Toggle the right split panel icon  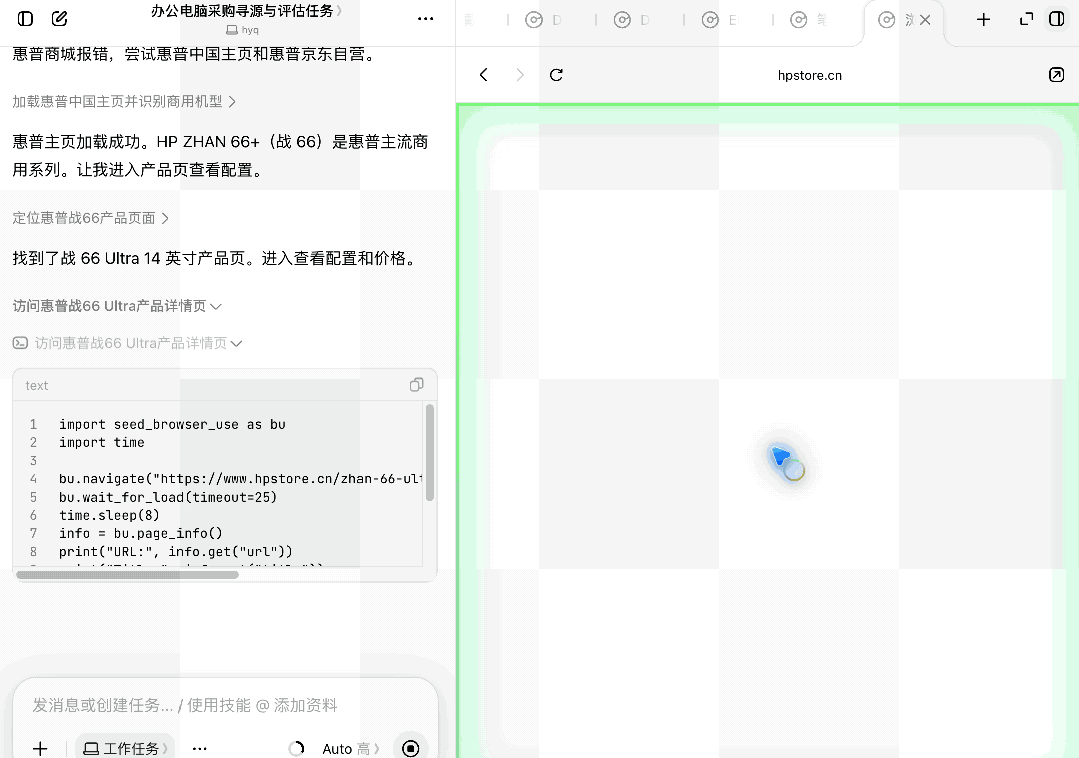pos(1057,19)
